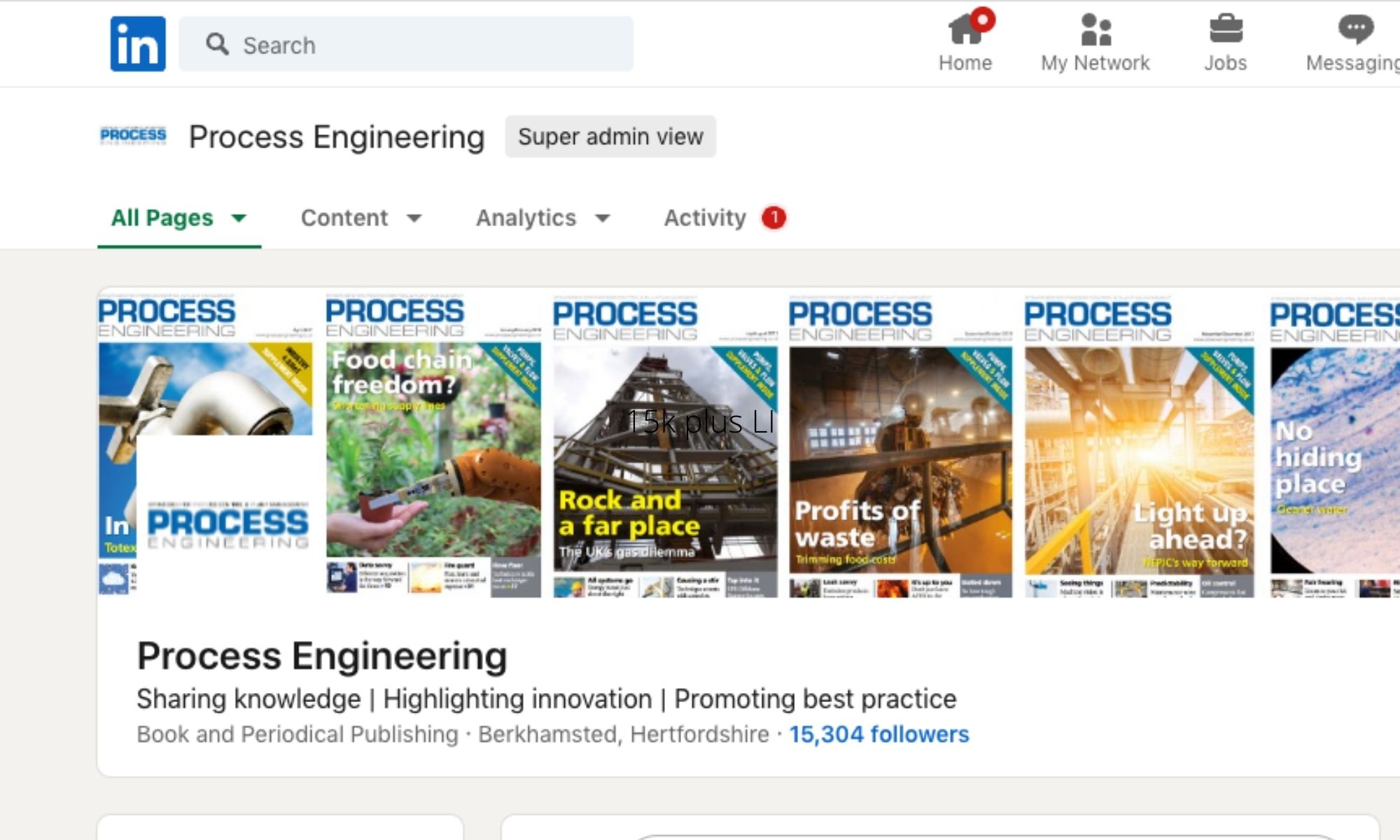Click the Food chain freedom cover
The image size is (1400, 840).
[x=433, y=447]
